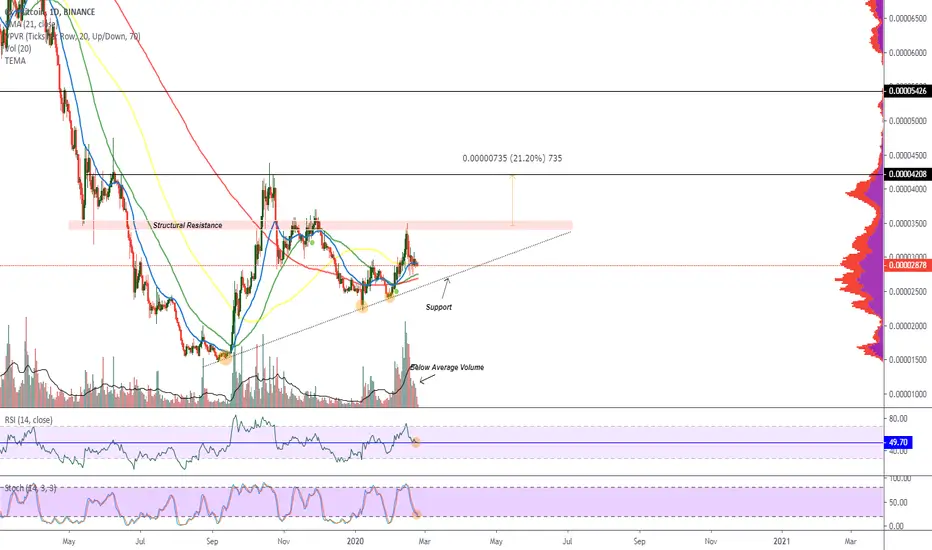Click the 0.00005000 price axis label

pyautogui.click(x=908, y=121)
